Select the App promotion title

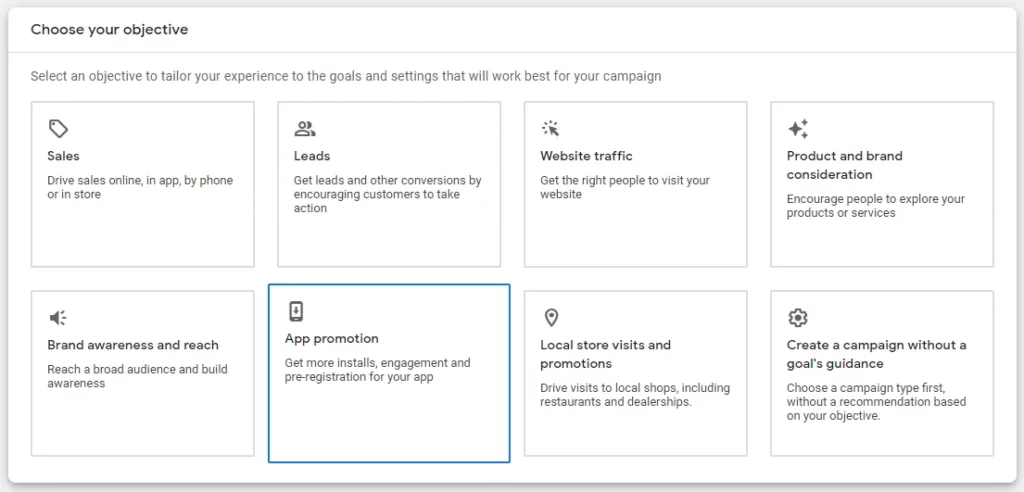[332, 339]
